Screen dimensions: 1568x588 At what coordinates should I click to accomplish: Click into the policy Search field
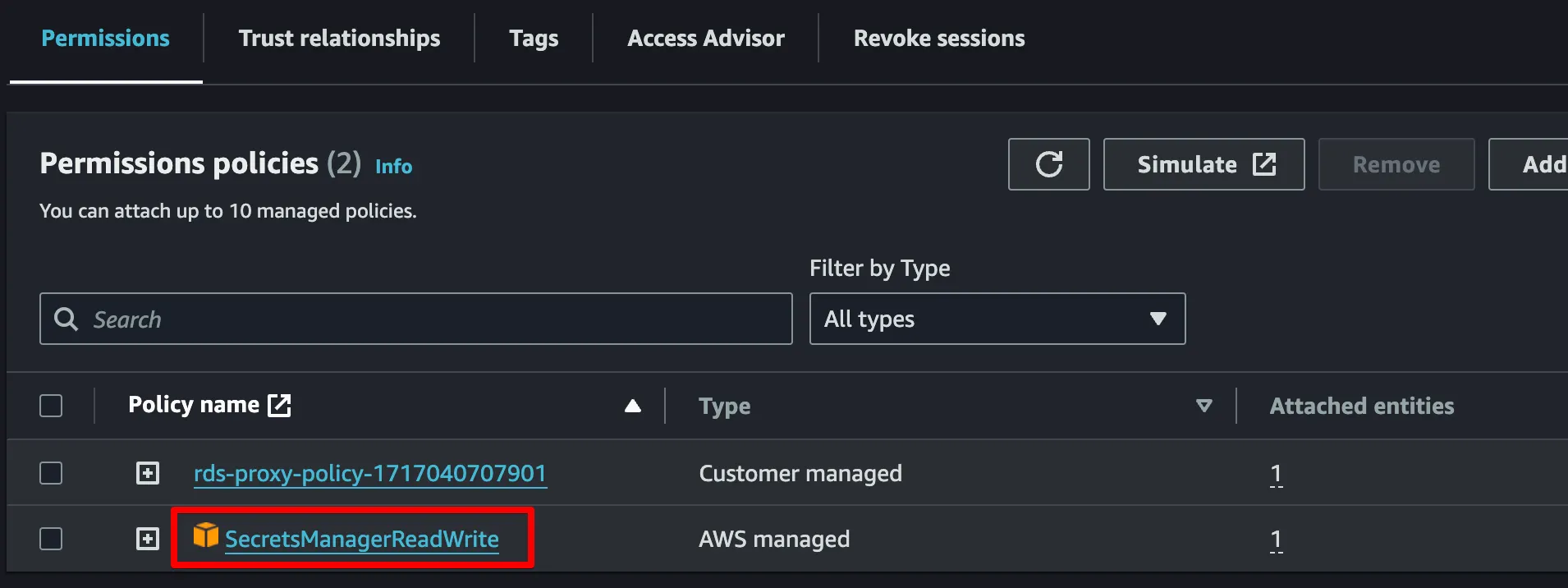click(x=435, y=319)
